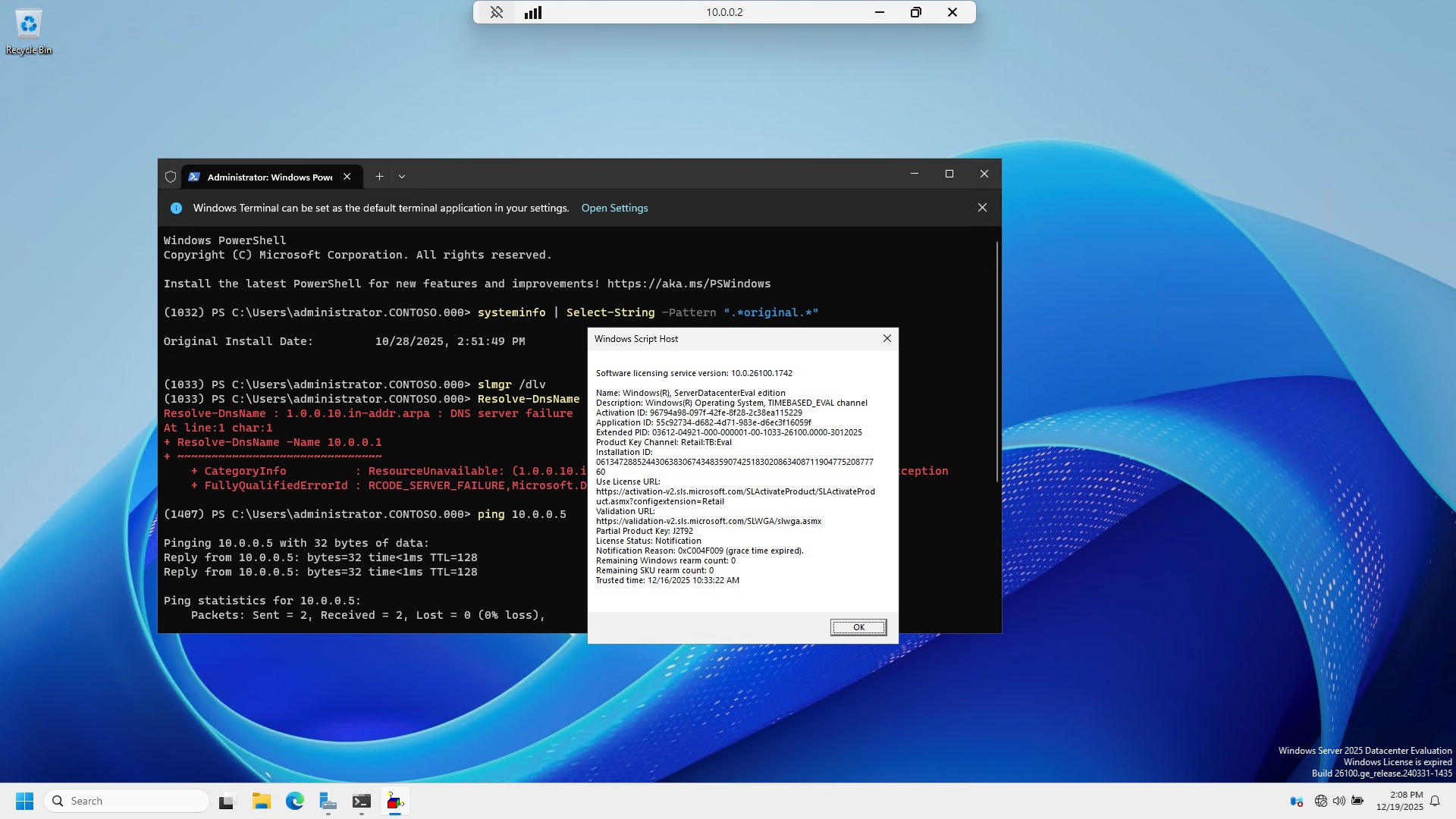Toggle the pin on remote connection bar
1456x819 pixels.
[497, 12]
